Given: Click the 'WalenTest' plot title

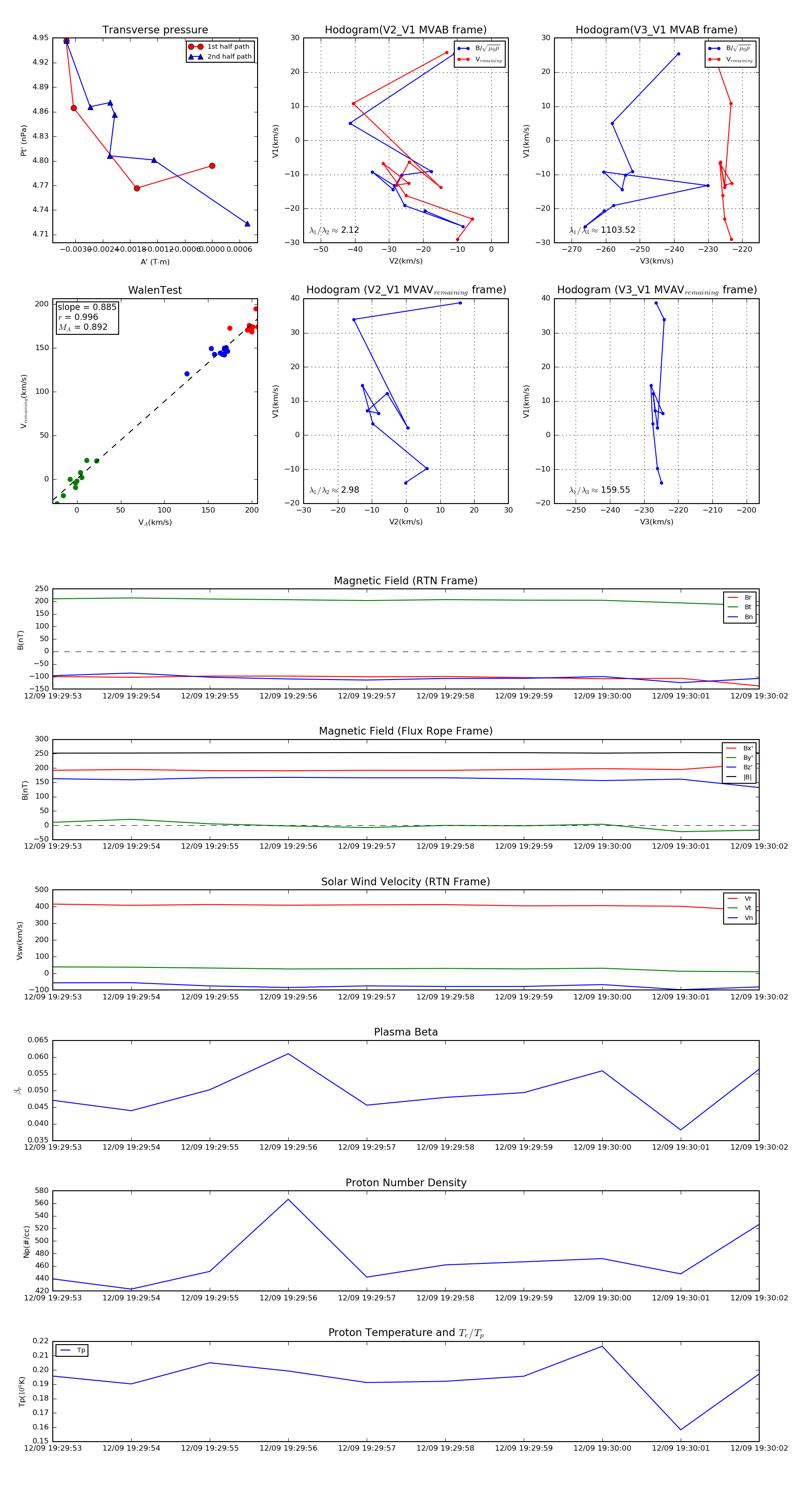Looking at the screenshot, I should point(155,290).
